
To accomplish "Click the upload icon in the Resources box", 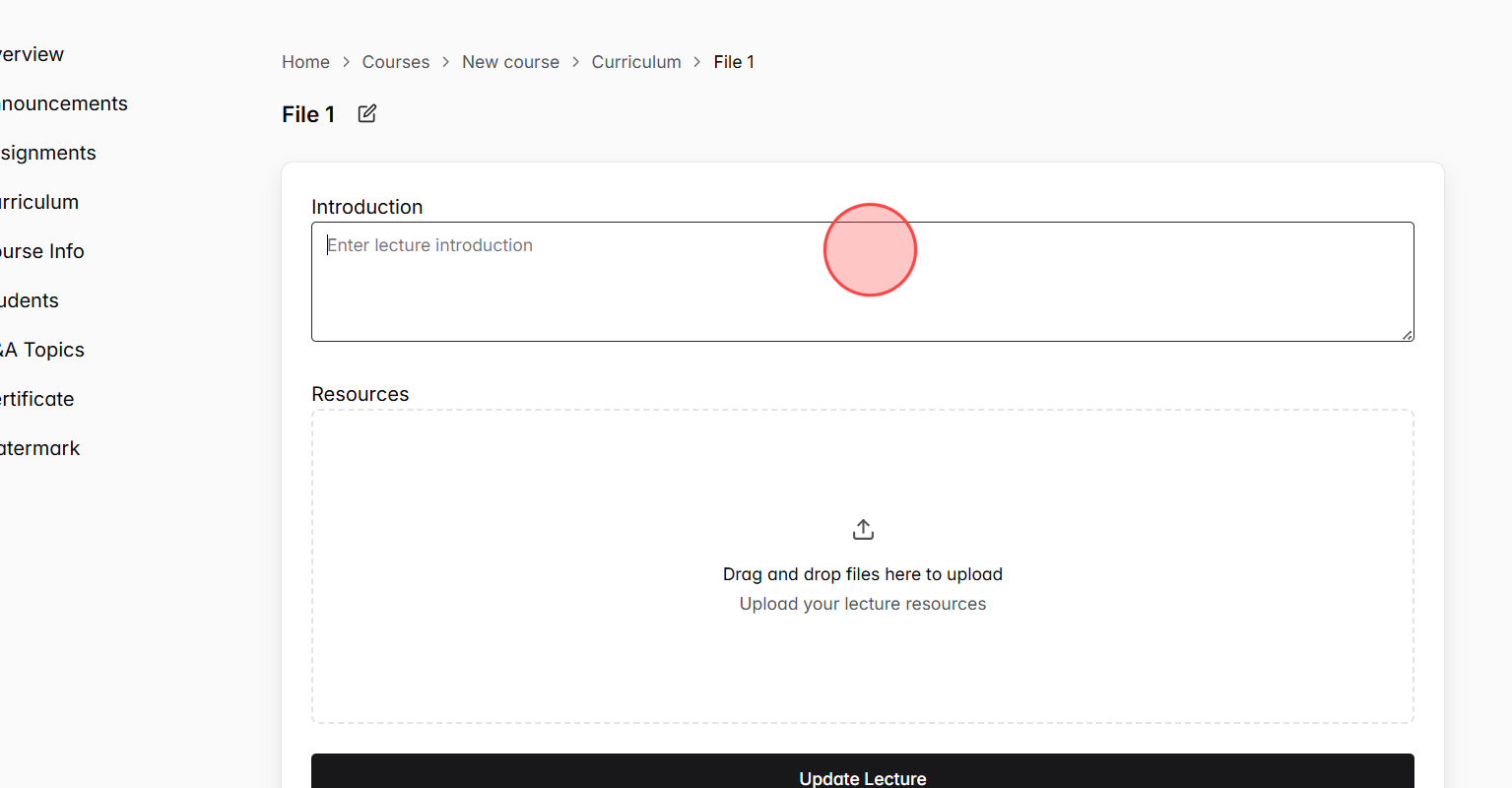I will 863,528.
